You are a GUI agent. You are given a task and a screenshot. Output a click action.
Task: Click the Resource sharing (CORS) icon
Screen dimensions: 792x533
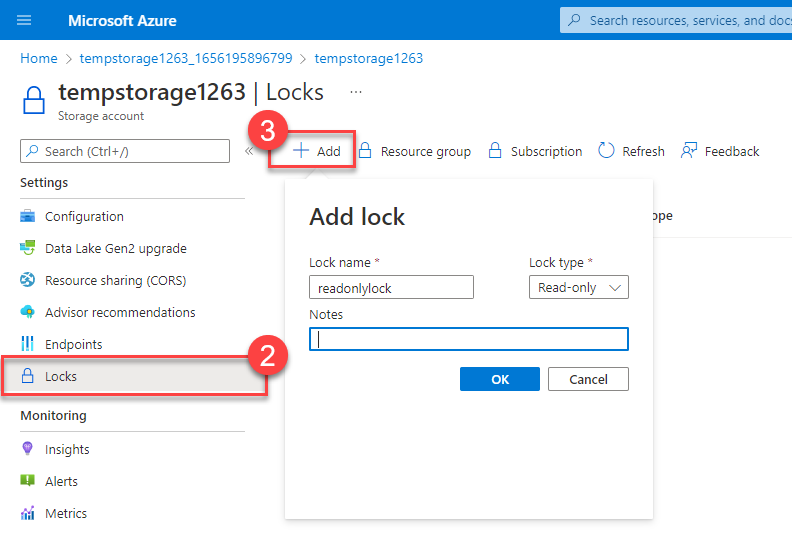pos(28,281)
